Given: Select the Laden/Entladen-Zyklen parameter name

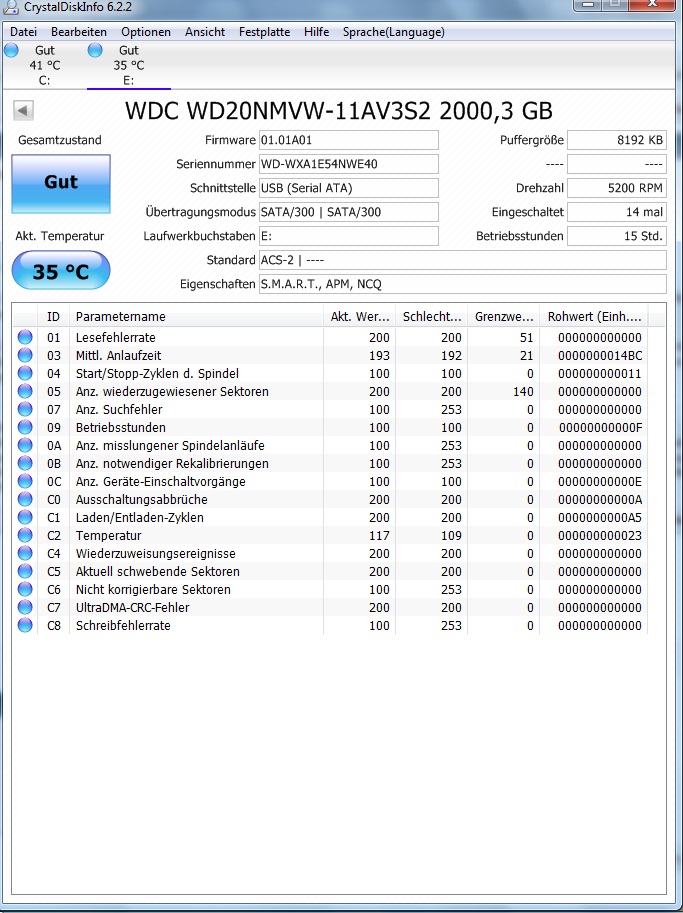Looking at the screenshot, I should coord(140,518).
